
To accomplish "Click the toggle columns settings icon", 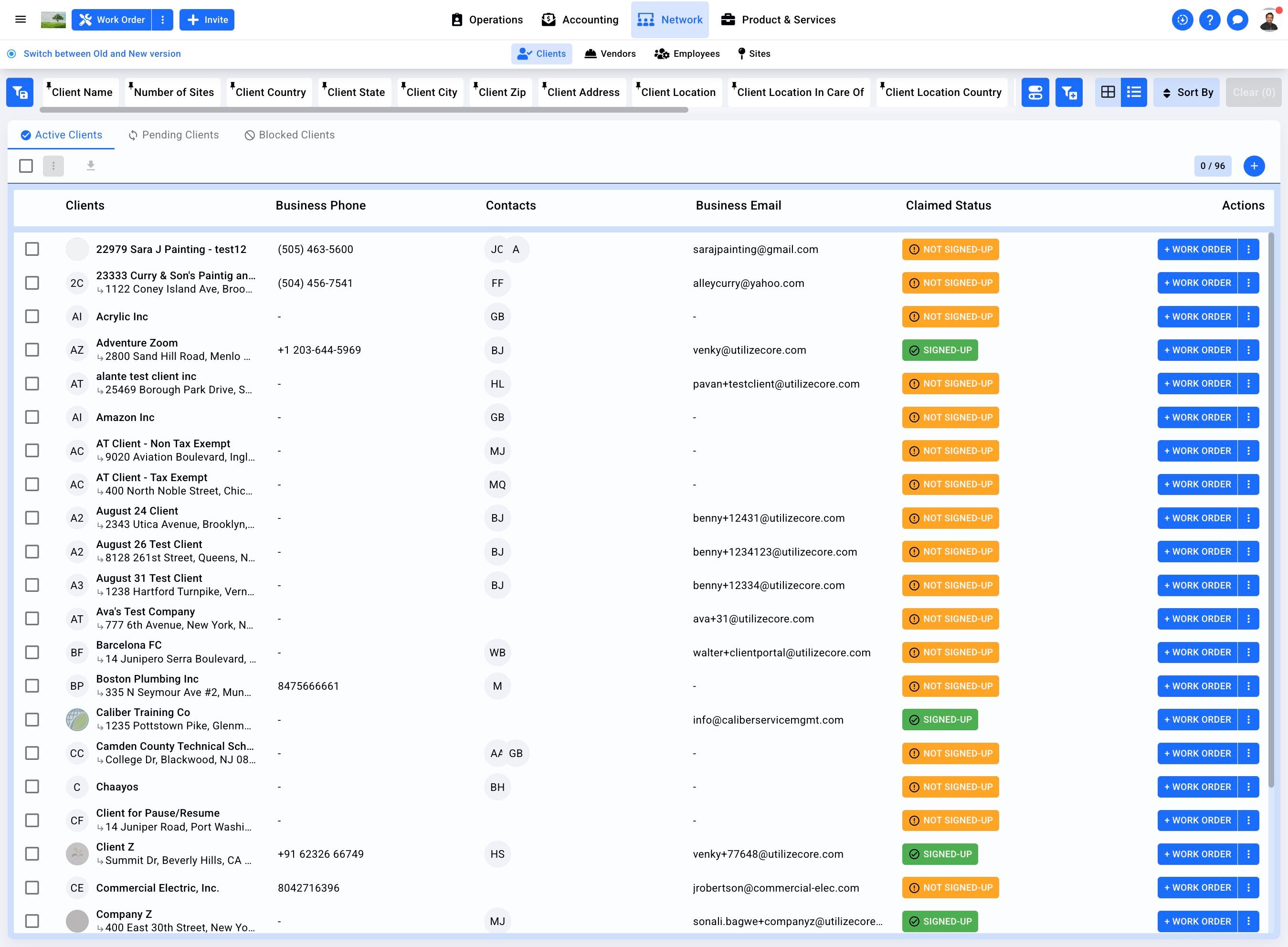I will tap(1035, 92).
